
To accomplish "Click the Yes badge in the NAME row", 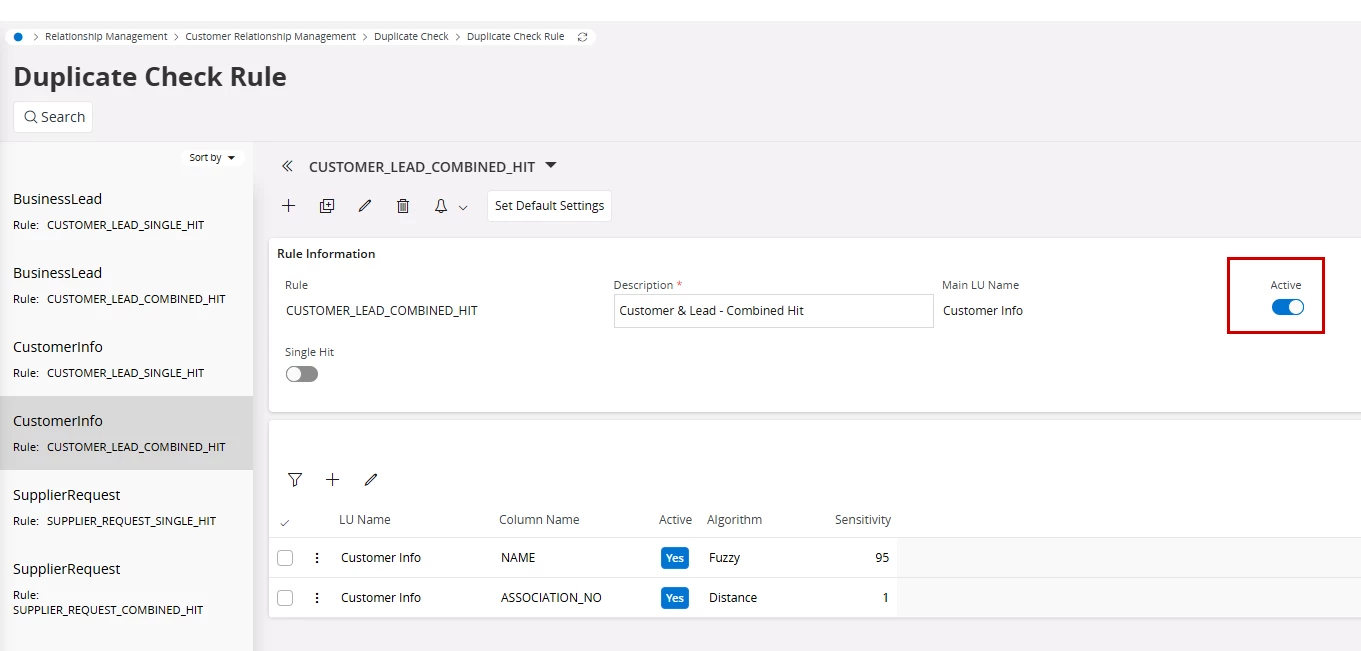I will [675, 558].
